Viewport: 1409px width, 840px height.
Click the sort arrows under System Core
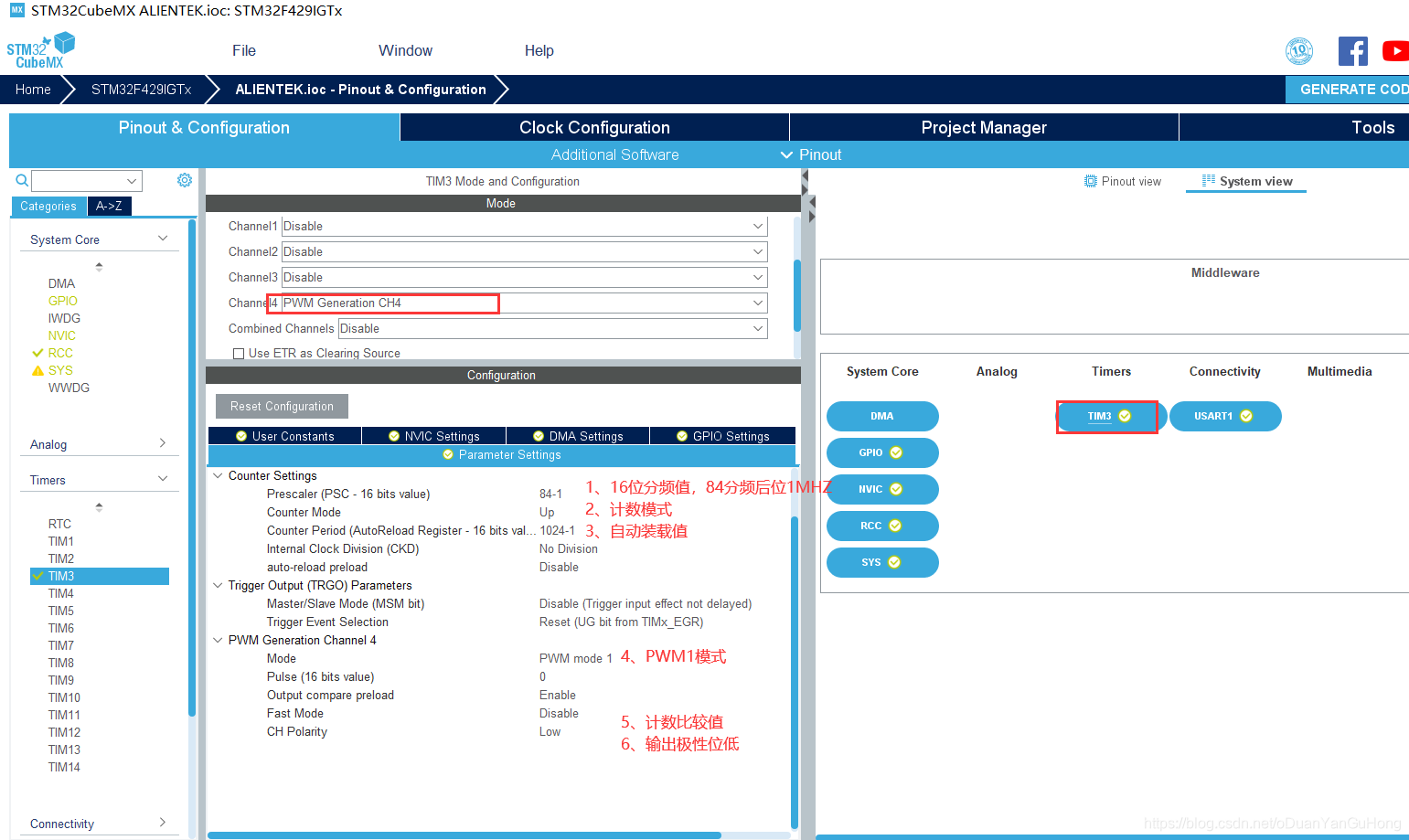click(99, 266)
